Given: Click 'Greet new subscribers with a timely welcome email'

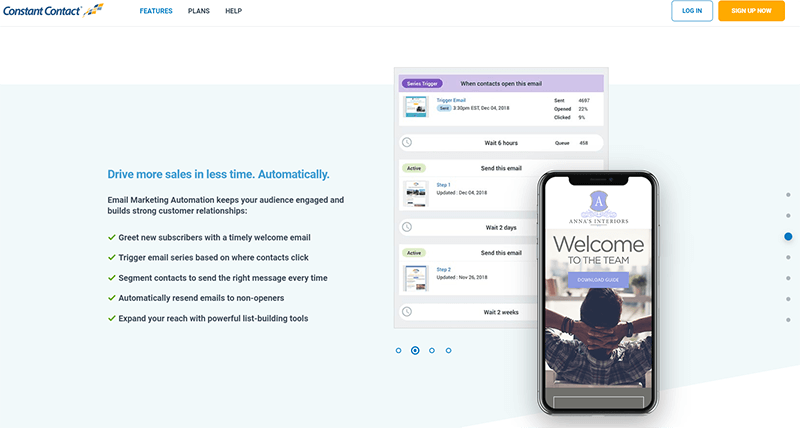Looking at the screenshot, I should [214, 237].
